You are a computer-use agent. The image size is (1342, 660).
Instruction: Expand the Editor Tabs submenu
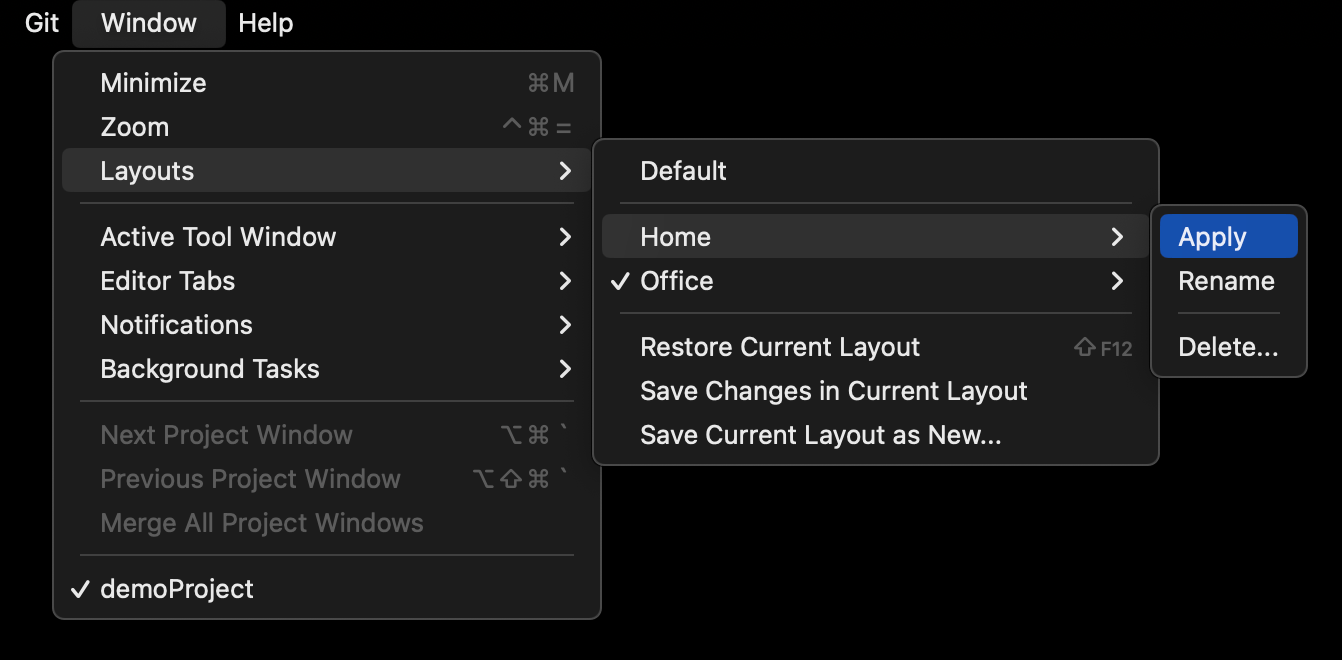[x=167, y=280]
